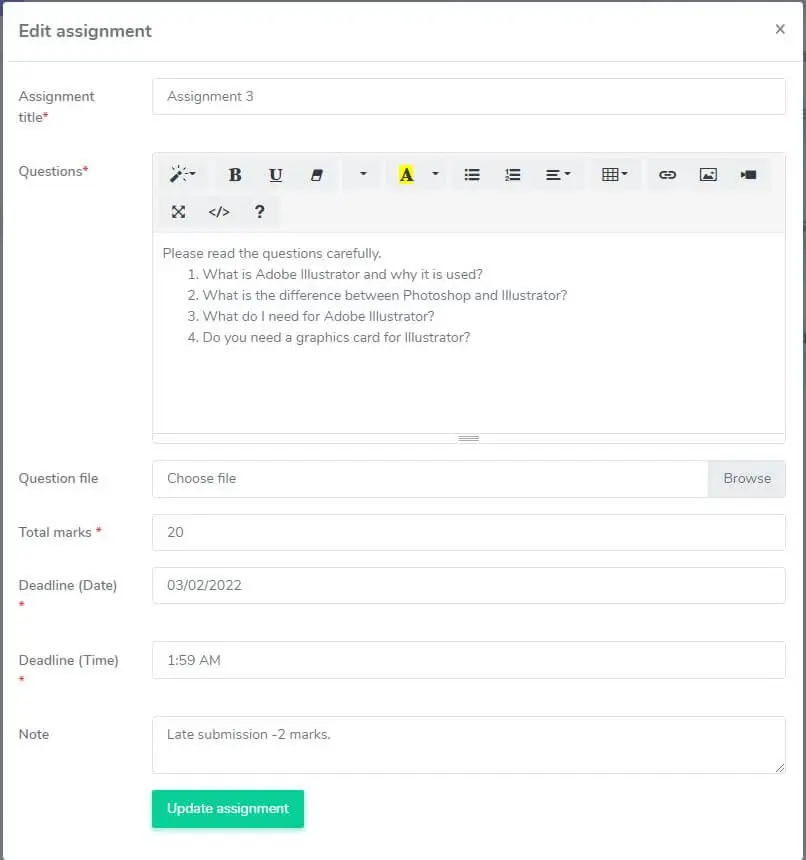This screenshot has height=860, width=806.
Task: Toggle underline formatting in the toolbar
Action: tap(276, 175)
